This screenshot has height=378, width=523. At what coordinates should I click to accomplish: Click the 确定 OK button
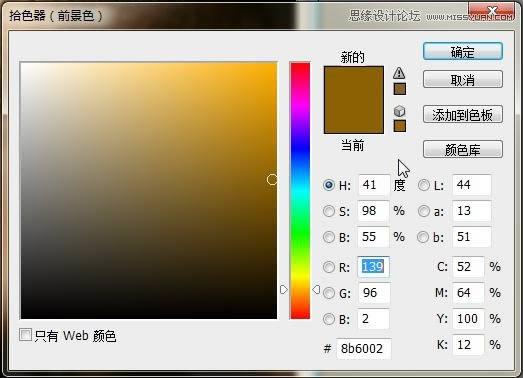[x=463, y=52]
